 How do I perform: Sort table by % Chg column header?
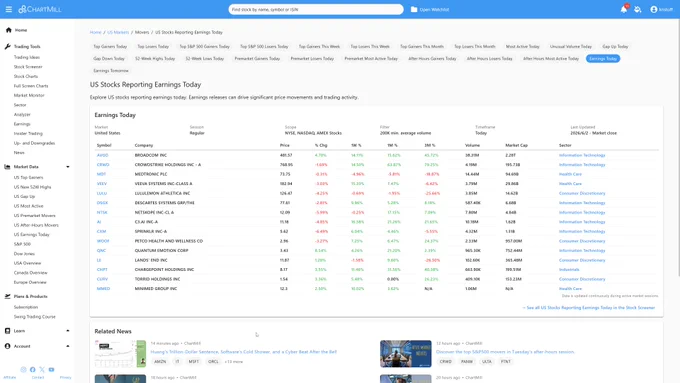[321, 145]
